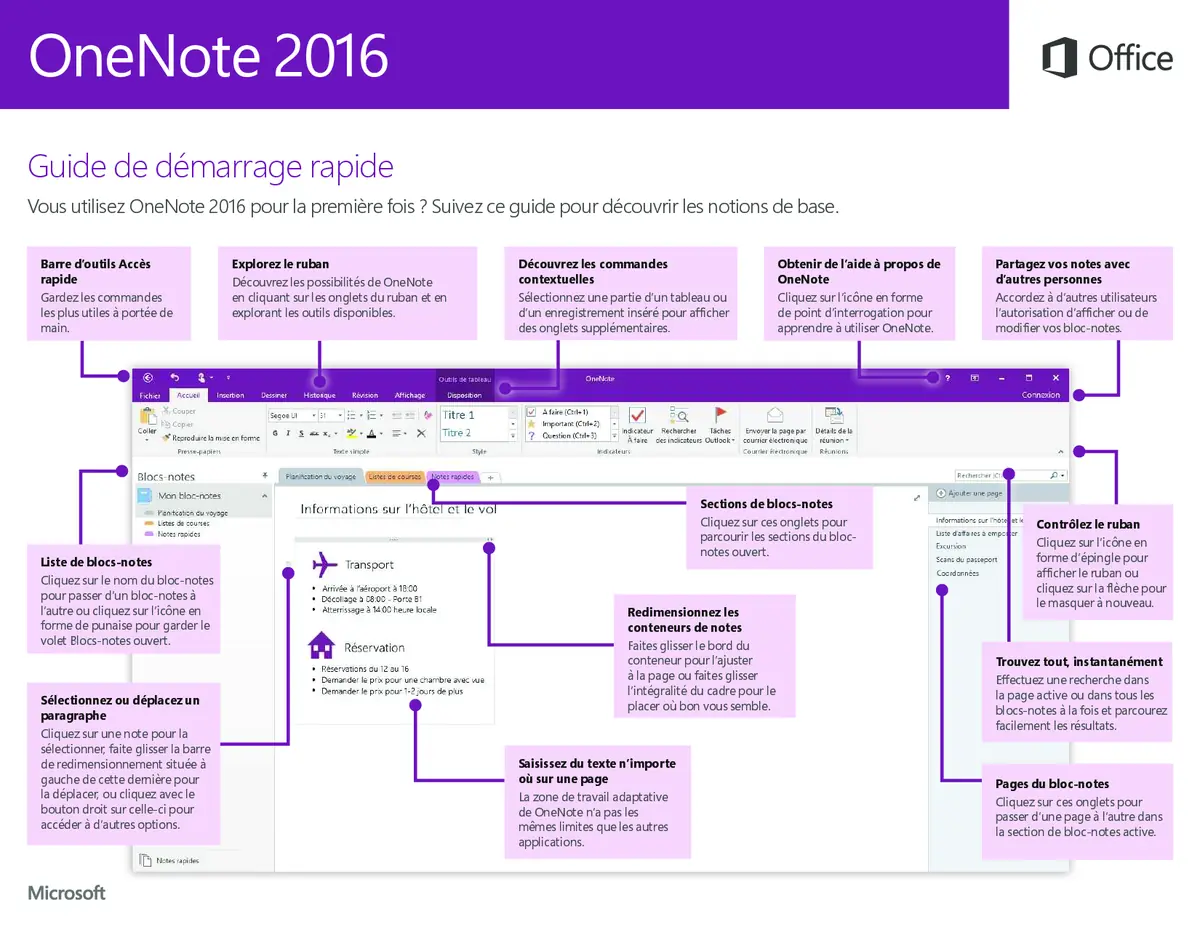Image resolution: width=1200 pixels, height=927 pixels.
Task: Open the Listes de courses section tab
Action: click(x=394, y=477)
